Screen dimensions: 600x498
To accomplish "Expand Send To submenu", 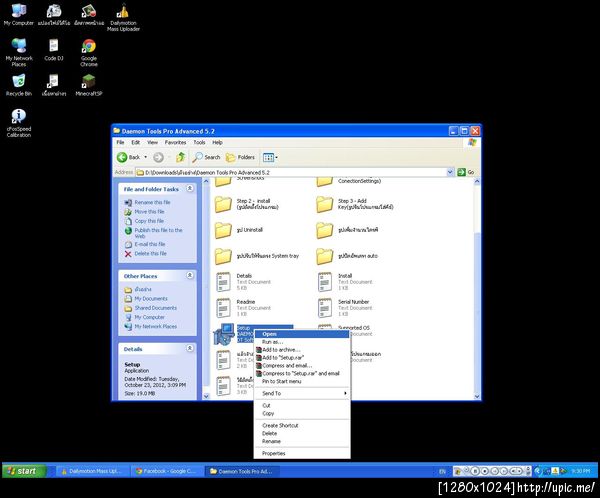I will pos(302,394).
